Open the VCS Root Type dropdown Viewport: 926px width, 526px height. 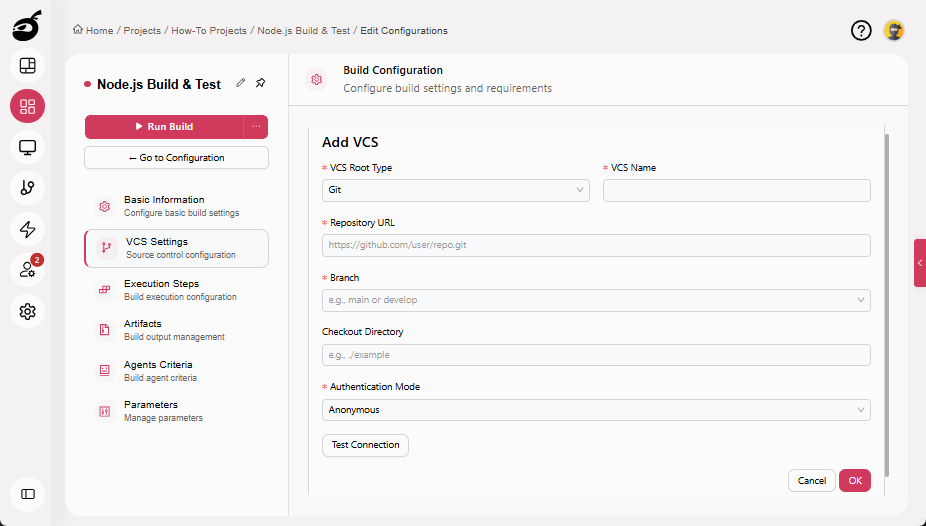click(455, 190)
